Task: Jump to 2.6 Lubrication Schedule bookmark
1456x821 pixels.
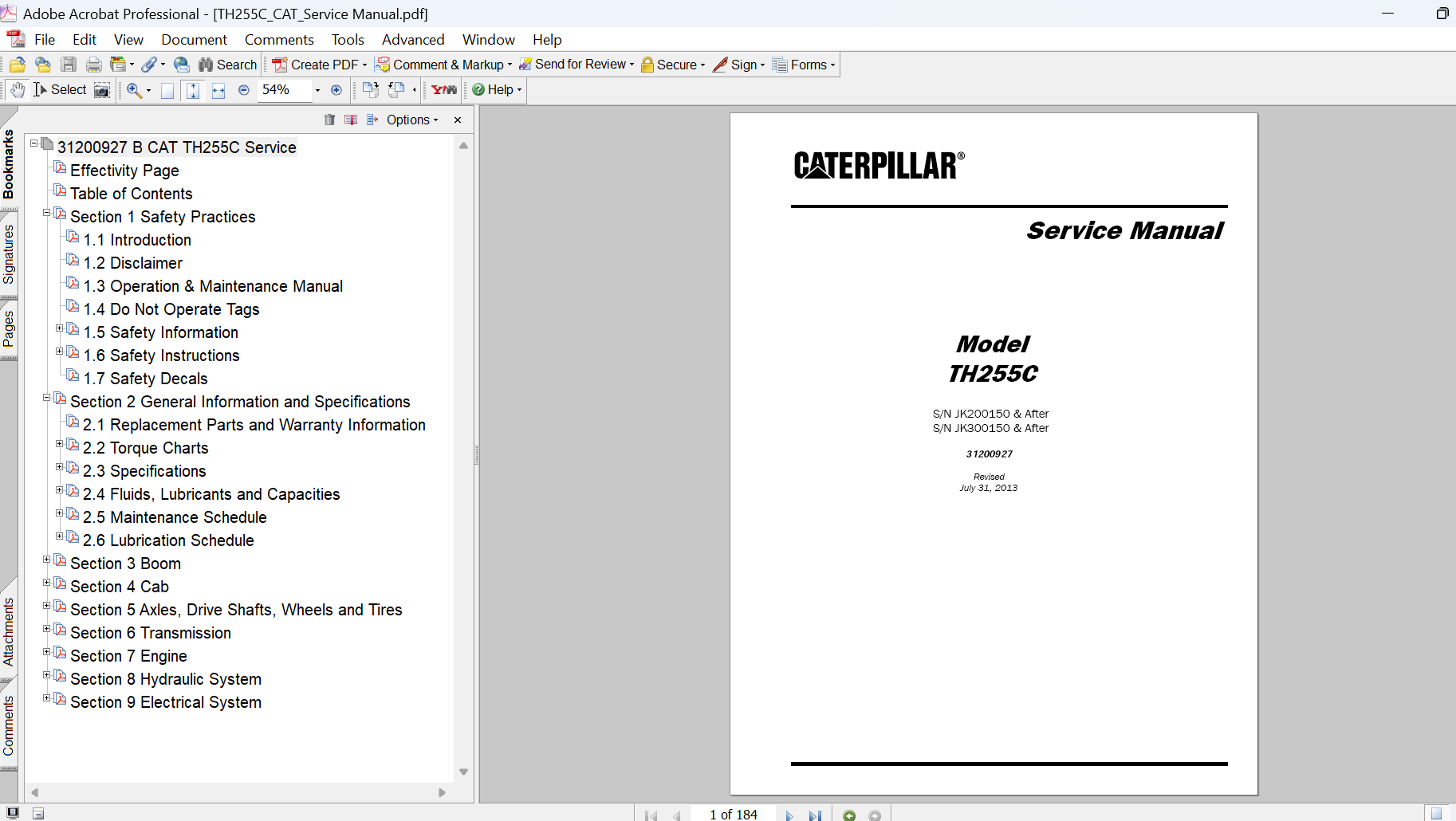Action: (168, 540)
